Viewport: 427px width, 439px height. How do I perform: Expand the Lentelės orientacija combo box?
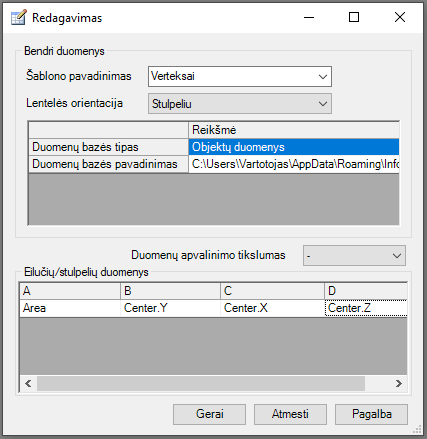(x=240, y=104)
